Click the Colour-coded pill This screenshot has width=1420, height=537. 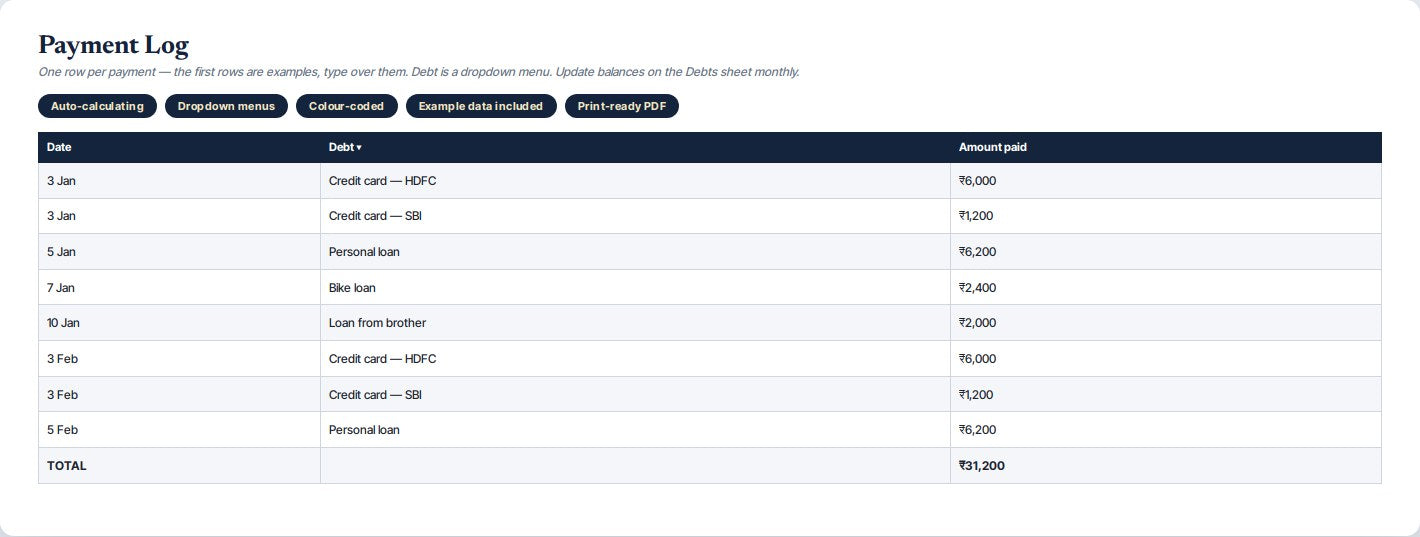(346, 106)
